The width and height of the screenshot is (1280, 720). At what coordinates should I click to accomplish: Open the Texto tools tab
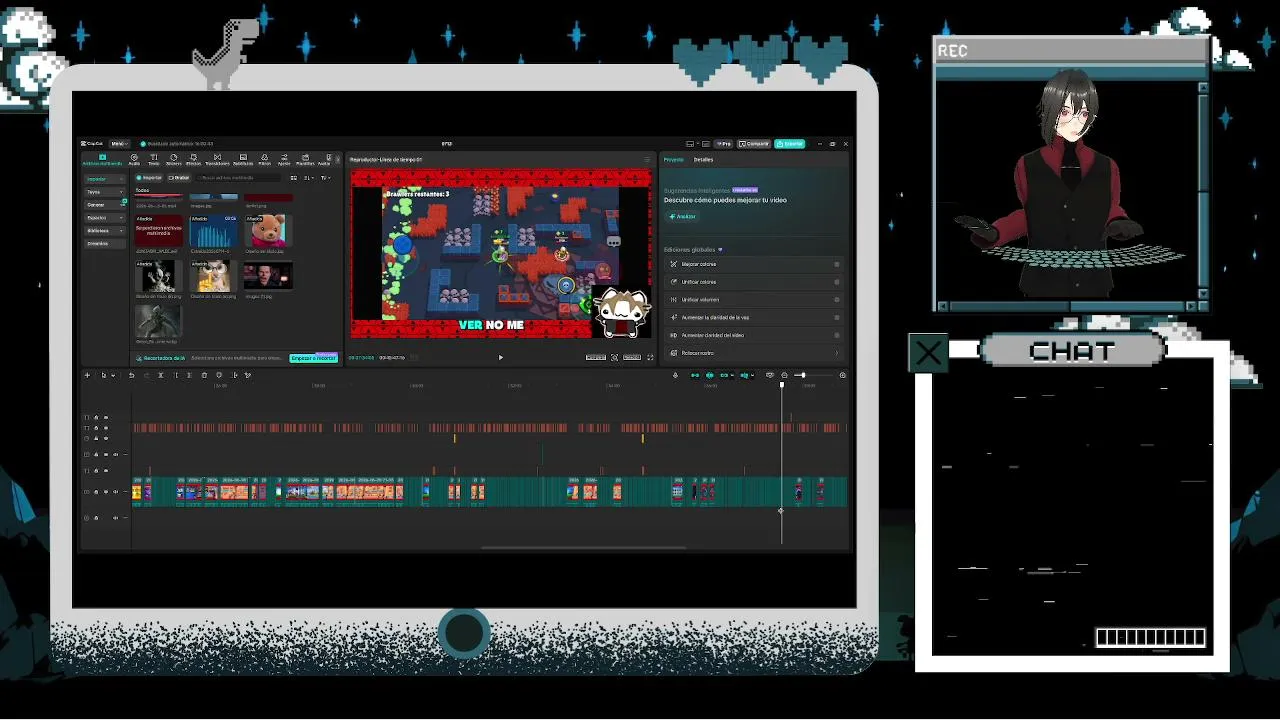[x=153, y=159]
